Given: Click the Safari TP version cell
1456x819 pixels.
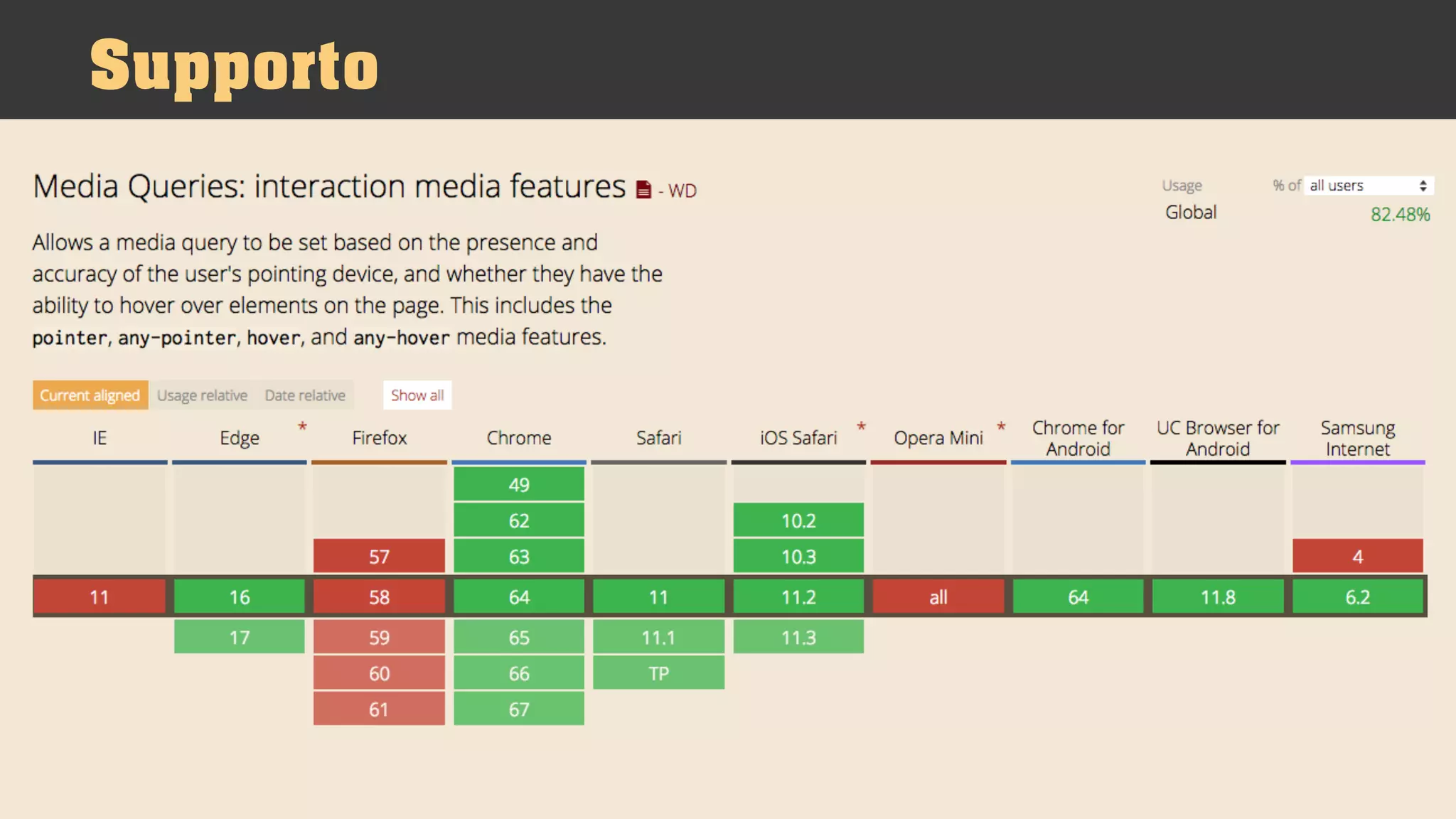Looking at the screenshot, I should click(x=658, y=673).
